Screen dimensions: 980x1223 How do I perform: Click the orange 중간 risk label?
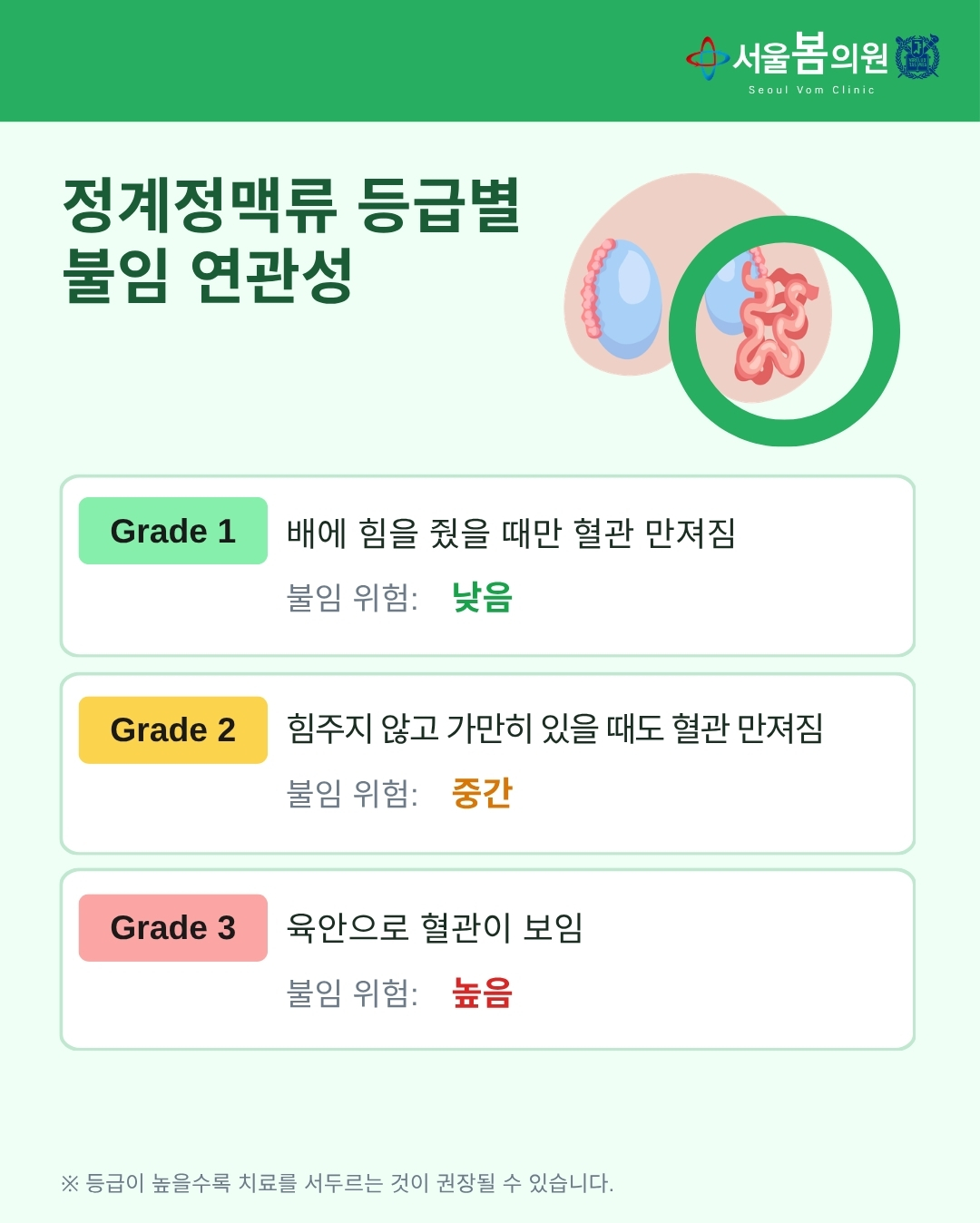tap(483, 793)
